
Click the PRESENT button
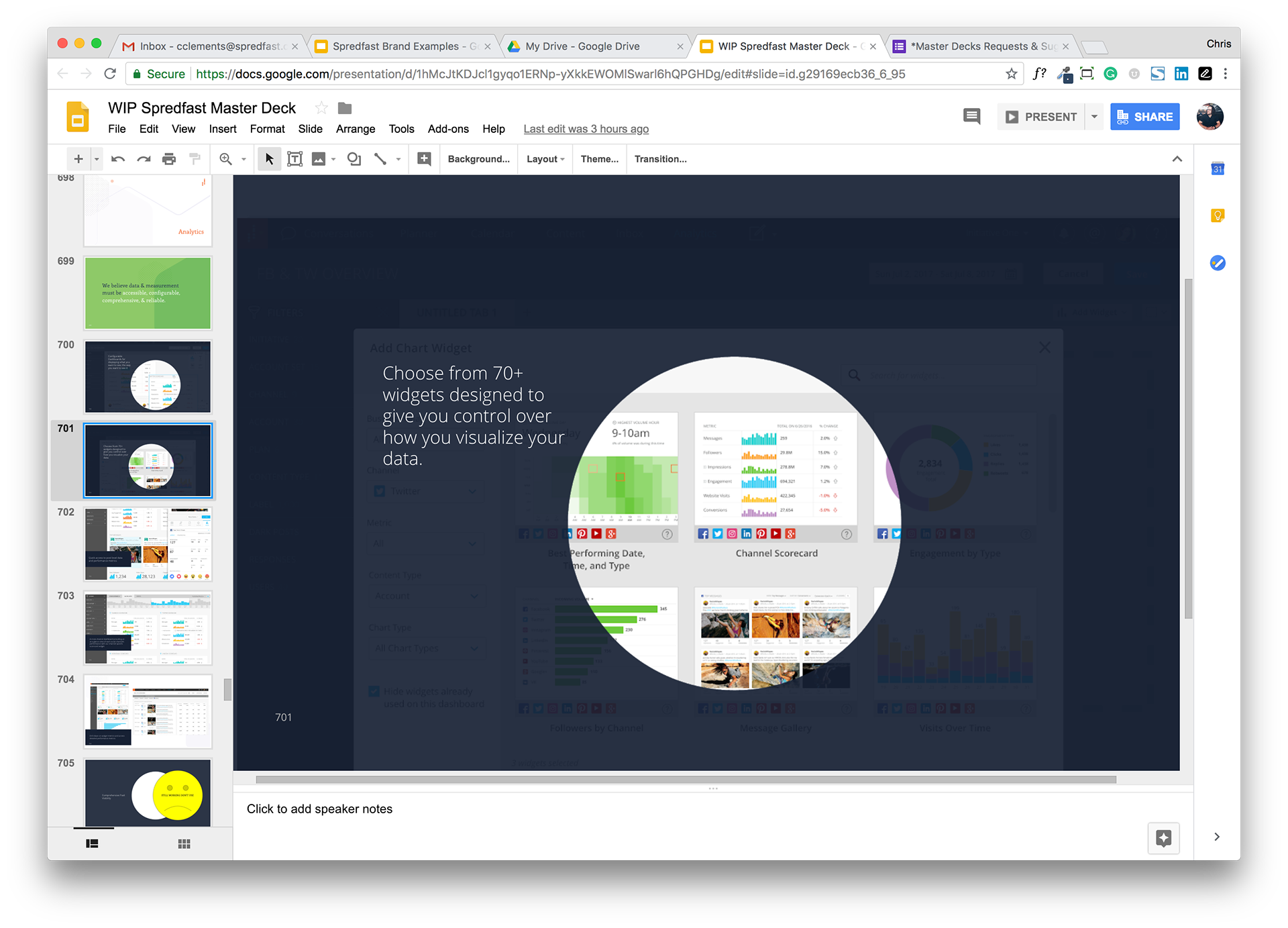pyautogui.click(x=1041, y=117)
